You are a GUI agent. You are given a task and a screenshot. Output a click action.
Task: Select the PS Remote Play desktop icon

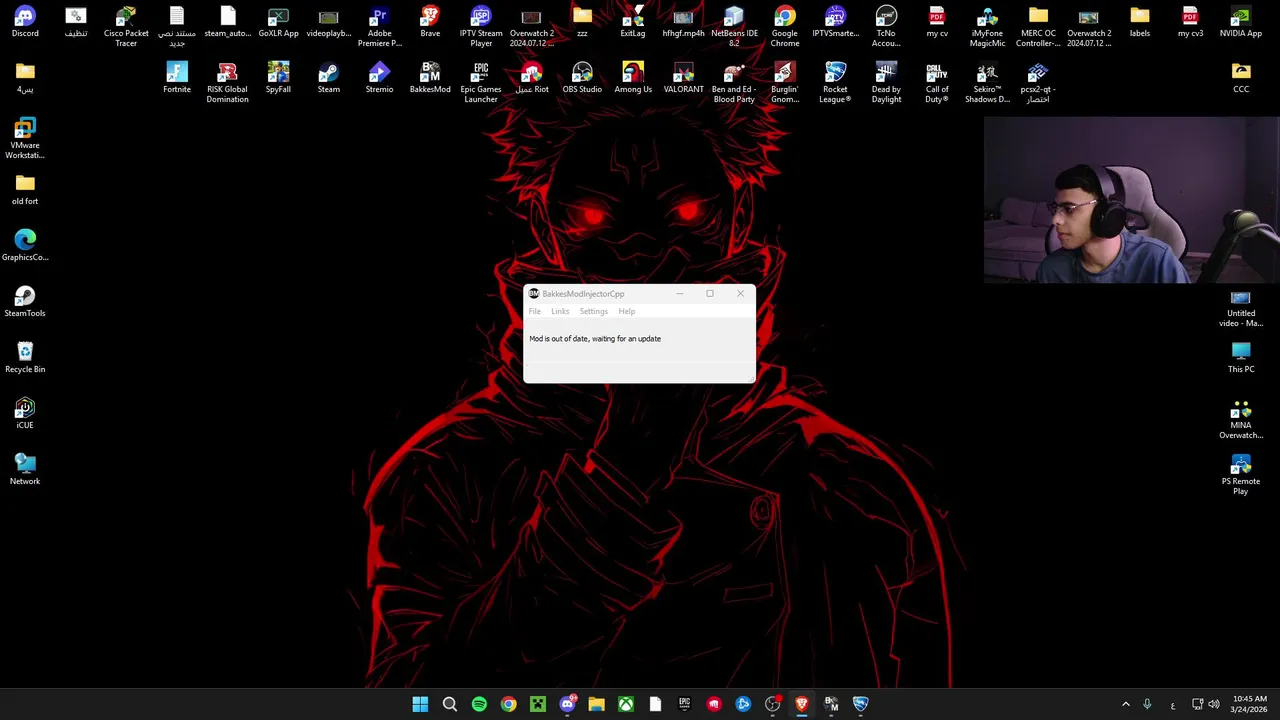click(1241, 475)
